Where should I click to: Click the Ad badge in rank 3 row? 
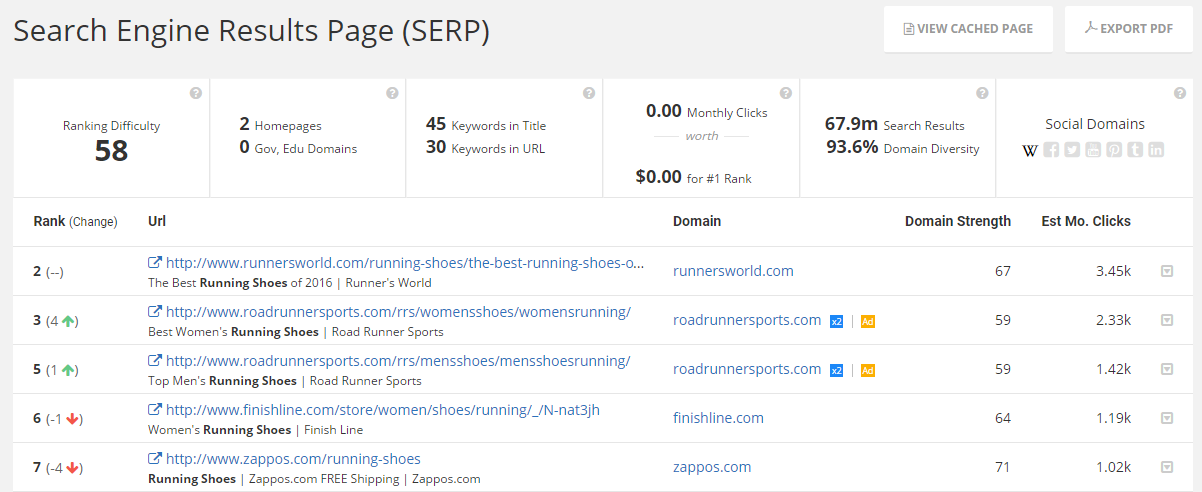868,321
